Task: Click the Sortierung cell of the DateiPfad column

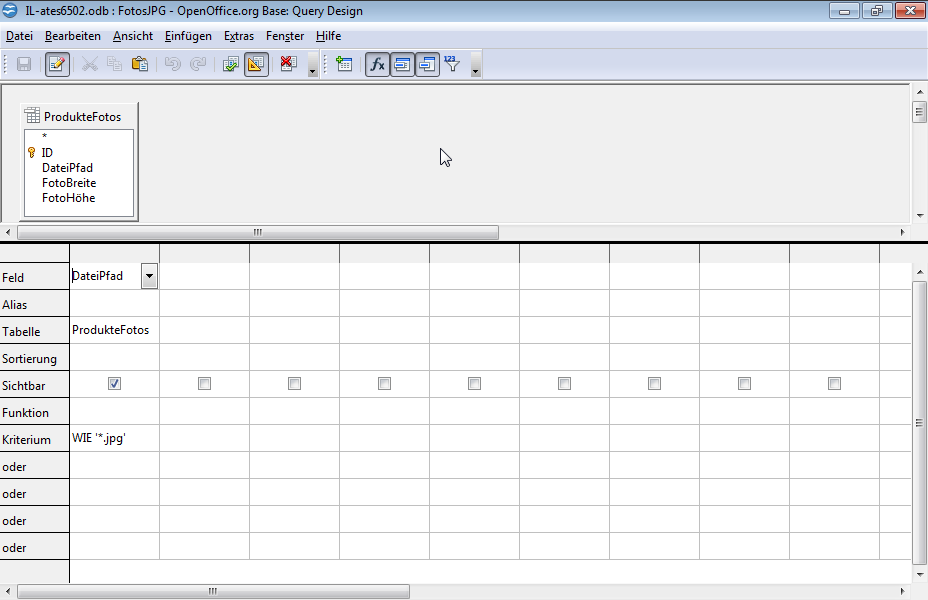Action: (114, 357)
